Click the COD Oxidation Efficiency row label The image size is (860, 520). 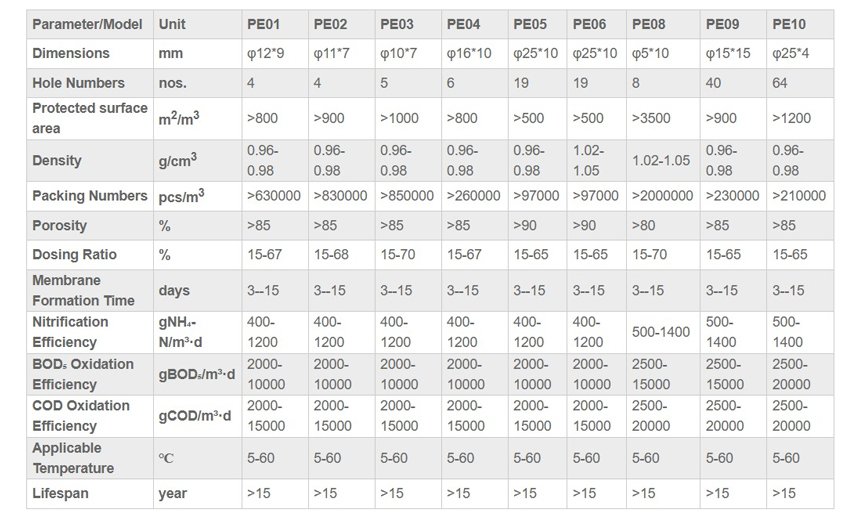81,416
